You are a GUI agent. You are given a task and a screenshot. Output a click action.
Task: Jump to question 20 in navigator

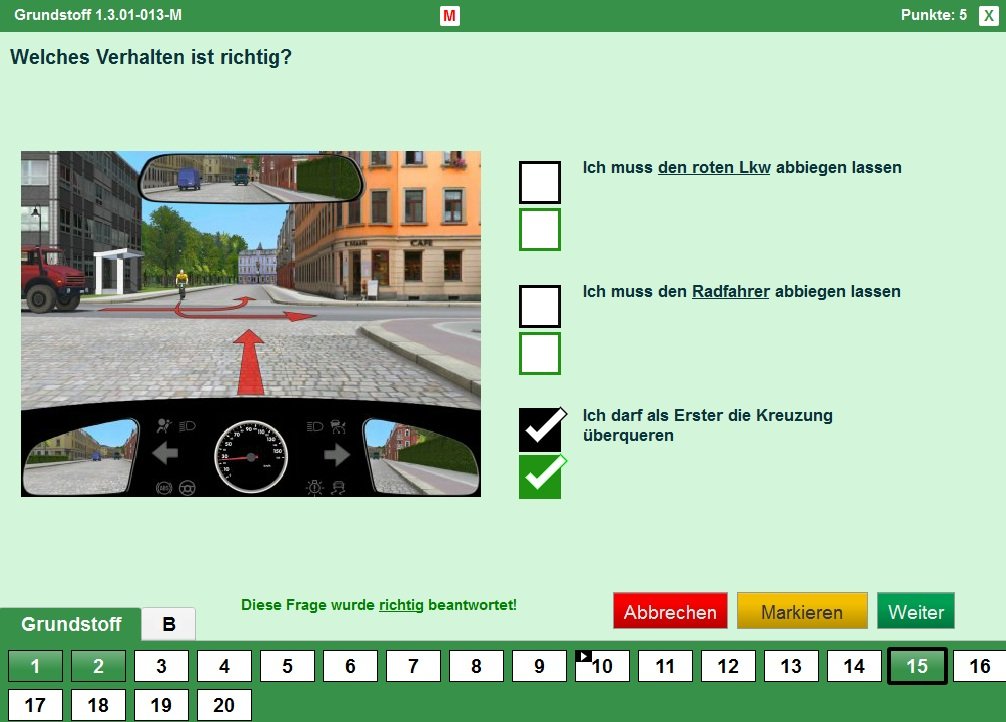224,705
